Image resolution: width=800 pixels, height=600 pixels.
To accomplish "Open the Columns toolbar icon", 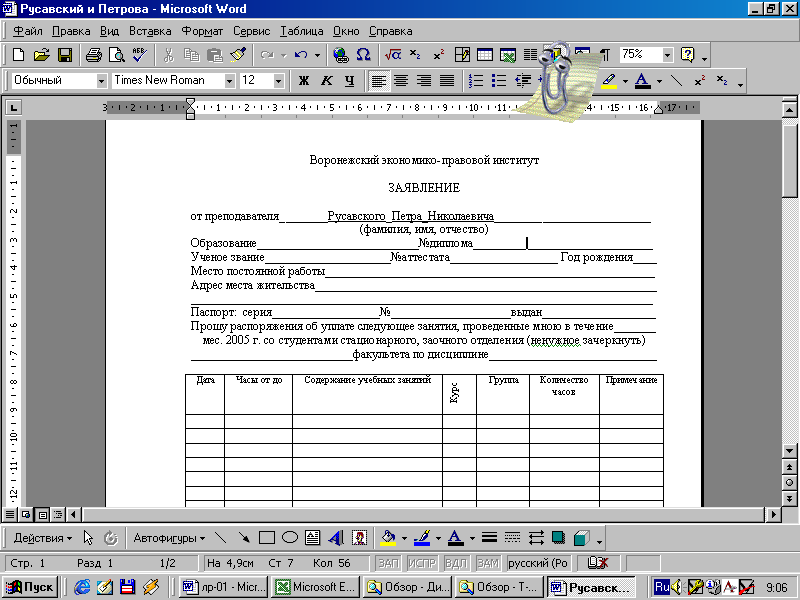I will click(x=531, y=55).
